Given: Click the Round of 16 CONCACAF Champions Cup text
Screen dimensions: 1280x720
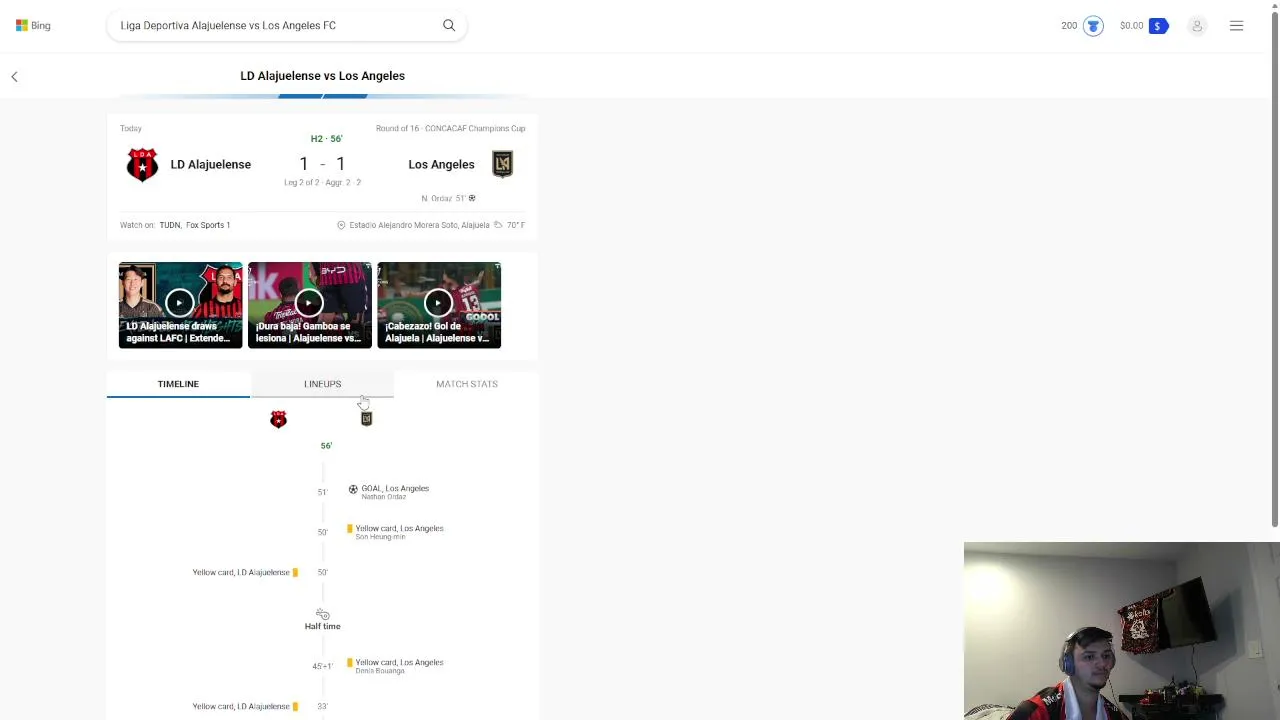Looking at the screenshot, I should (x=450, y=128).
